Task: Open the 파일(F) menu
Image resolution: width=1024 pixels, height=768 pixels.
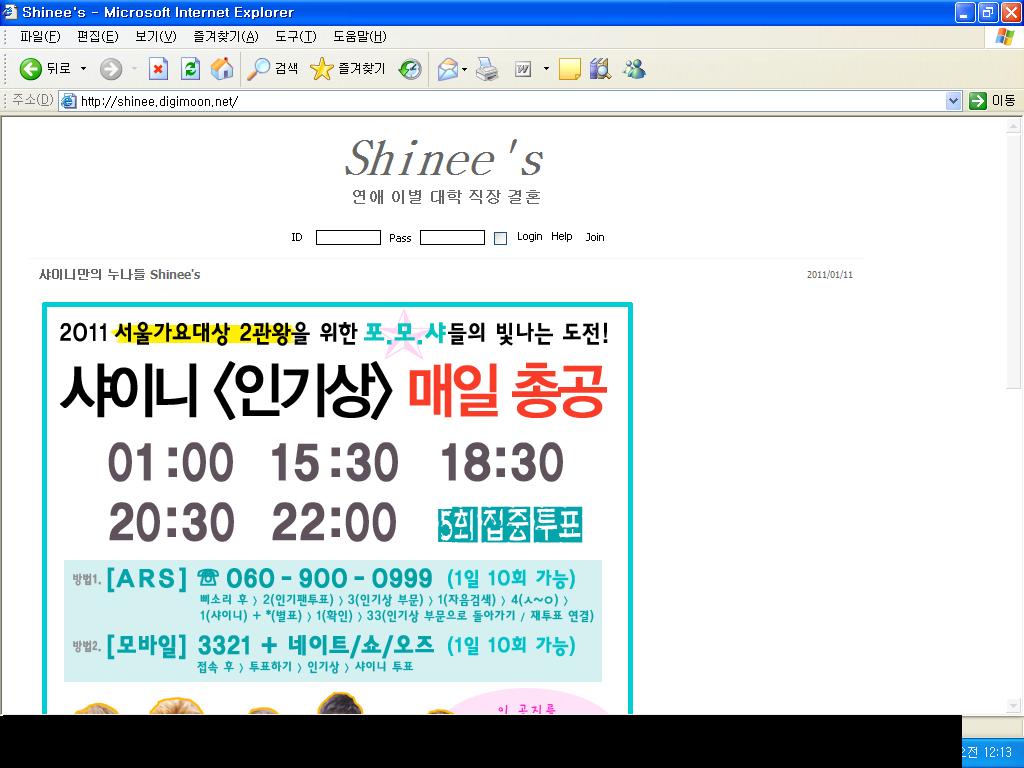Action: click(40, 37)
